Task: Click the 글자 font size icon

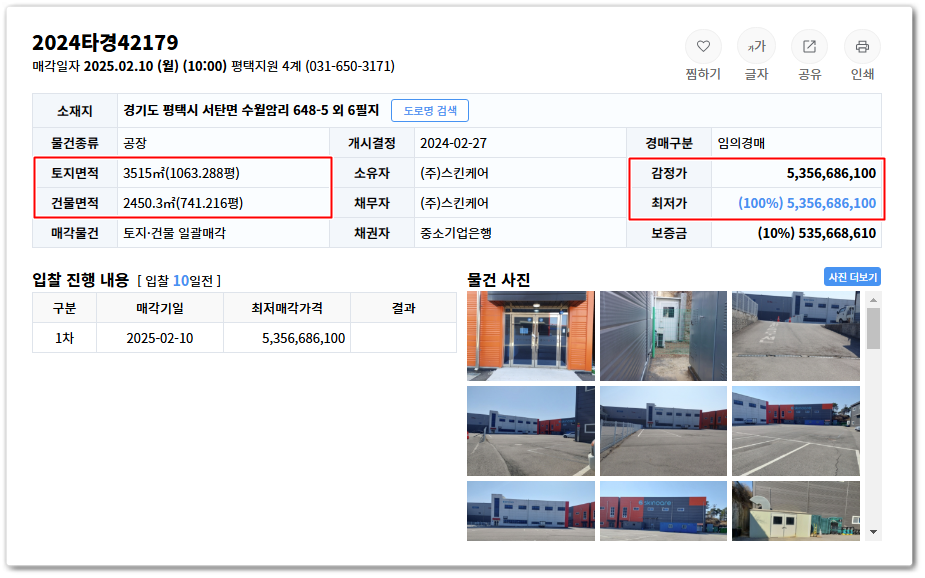Action: tap(756, 47)
